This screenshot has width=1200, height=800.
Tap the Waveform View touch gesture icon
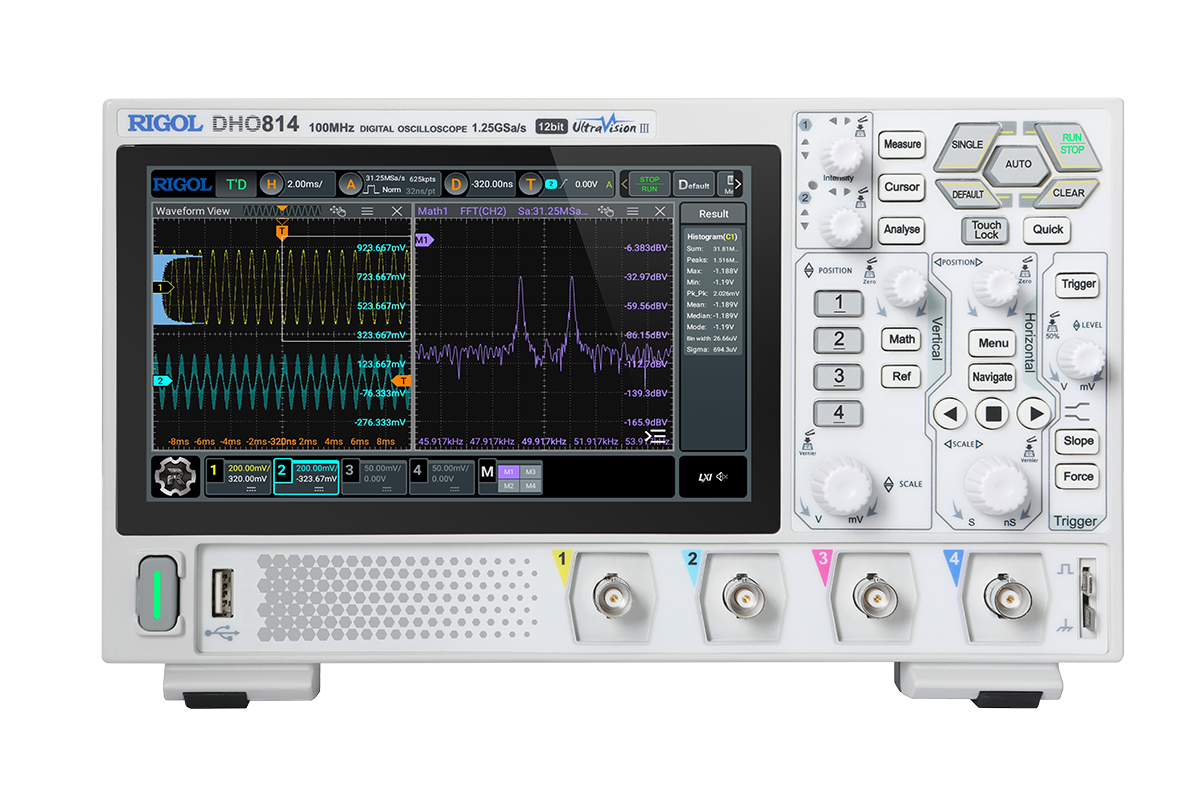pyautogui.click(x=338, y=211)
